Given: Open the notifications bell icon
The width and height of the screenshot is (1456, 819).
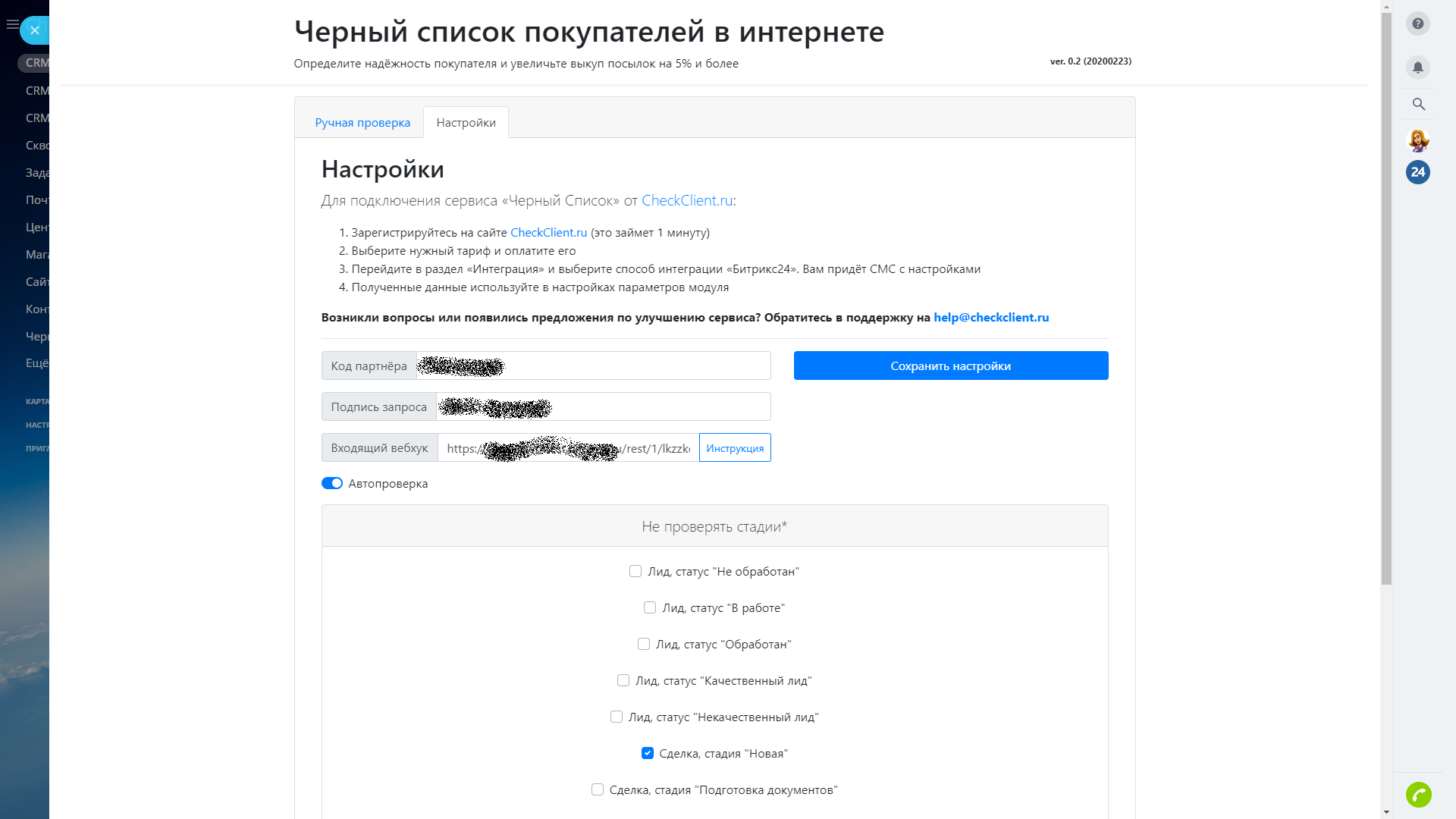Looking at the screenshot, I should click(1417, 67).
